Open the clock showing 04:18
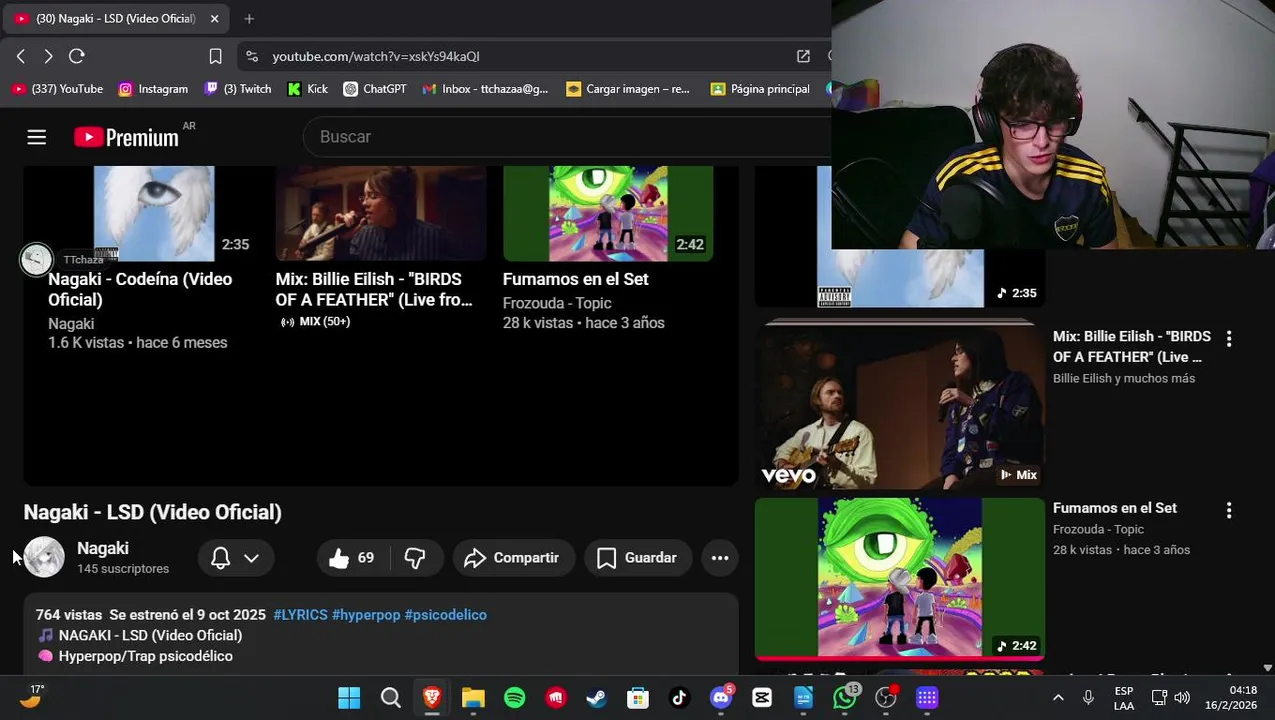 point(1231,698)
